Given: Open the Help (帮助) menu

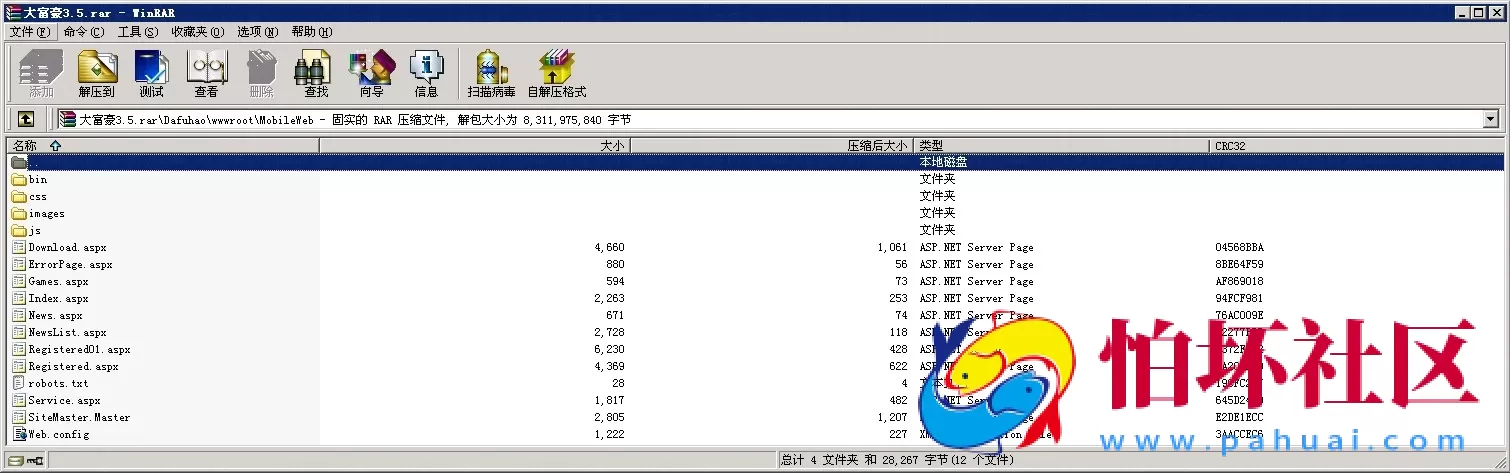Looking at the screenshot, I should [x=312, y=32].
